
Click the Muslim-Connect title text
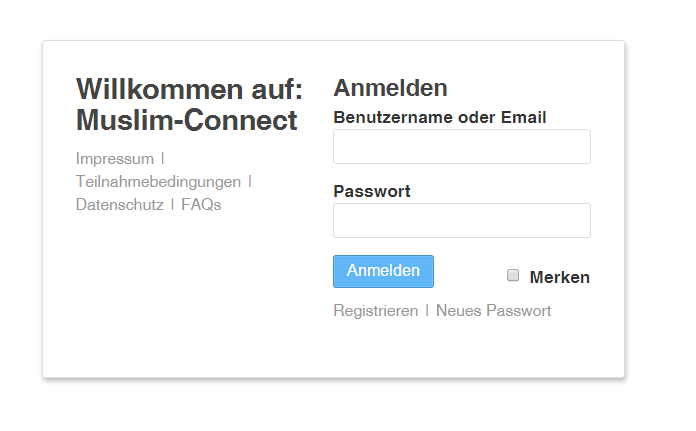pyautogui.click(x=186, y=120)
